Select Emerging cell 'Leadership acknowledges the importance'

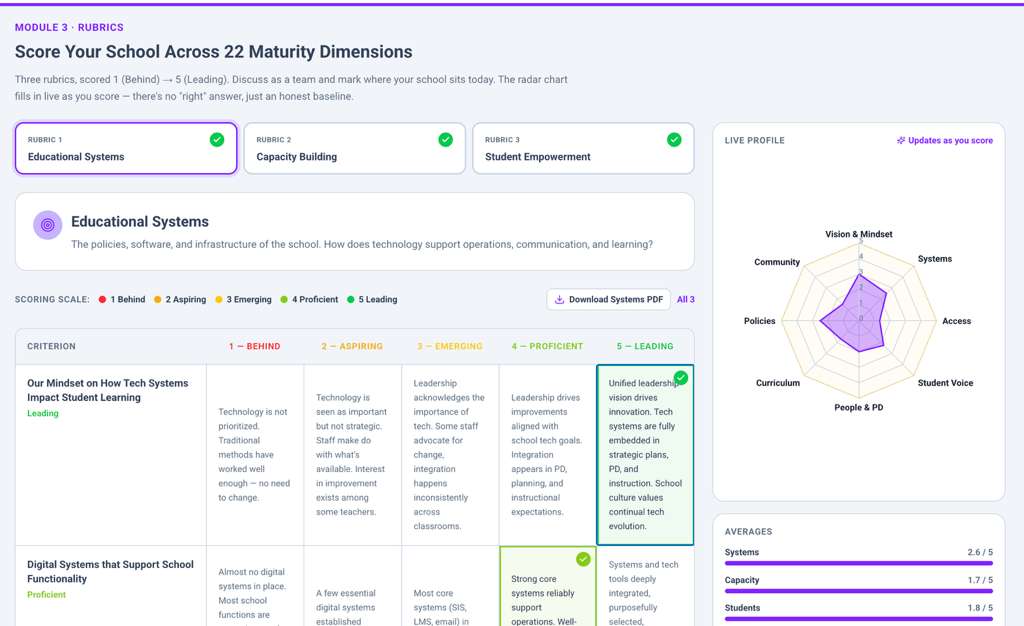(450, 455)
